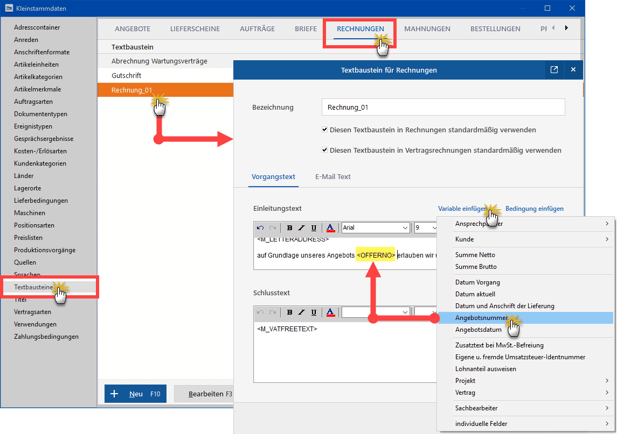Click the tab scroll right arrow
The width and height of the screenshot is (624, 434).
click(566, 28)
